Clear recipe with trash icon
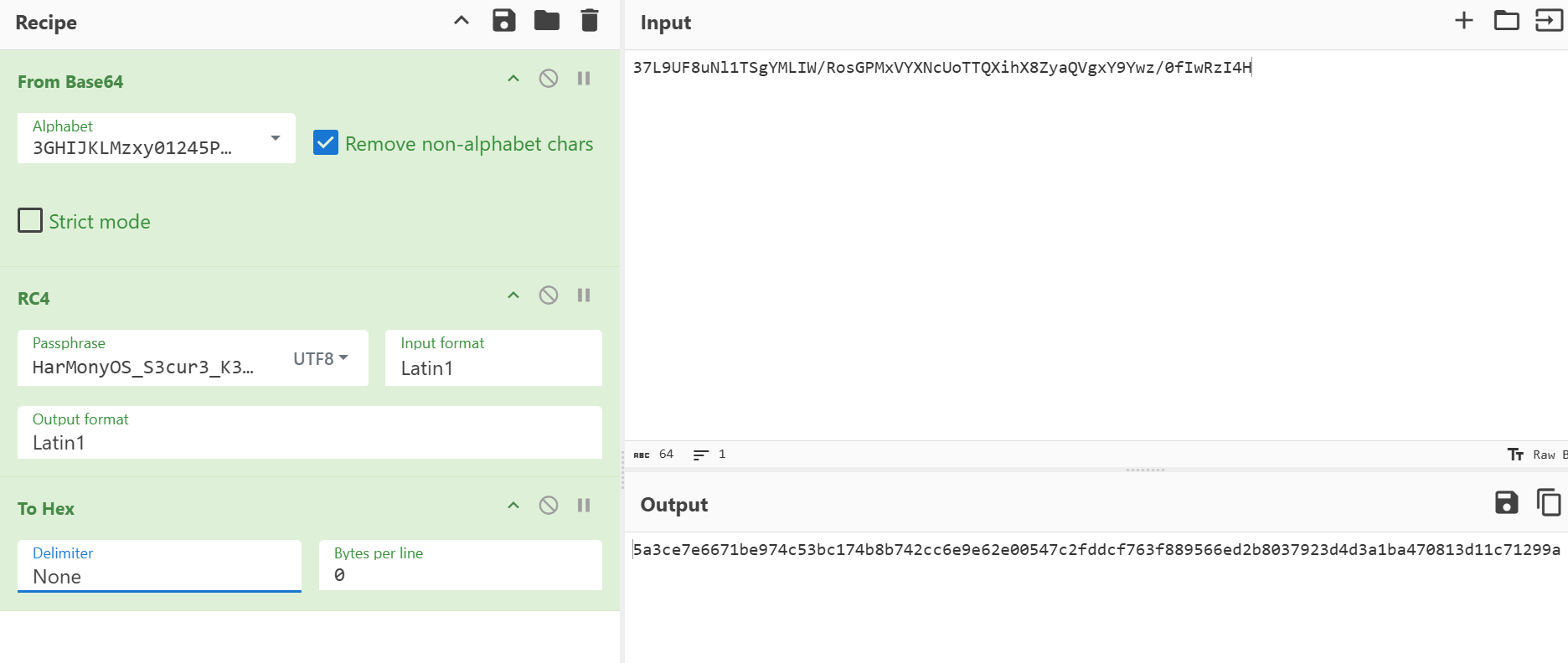 590,21
